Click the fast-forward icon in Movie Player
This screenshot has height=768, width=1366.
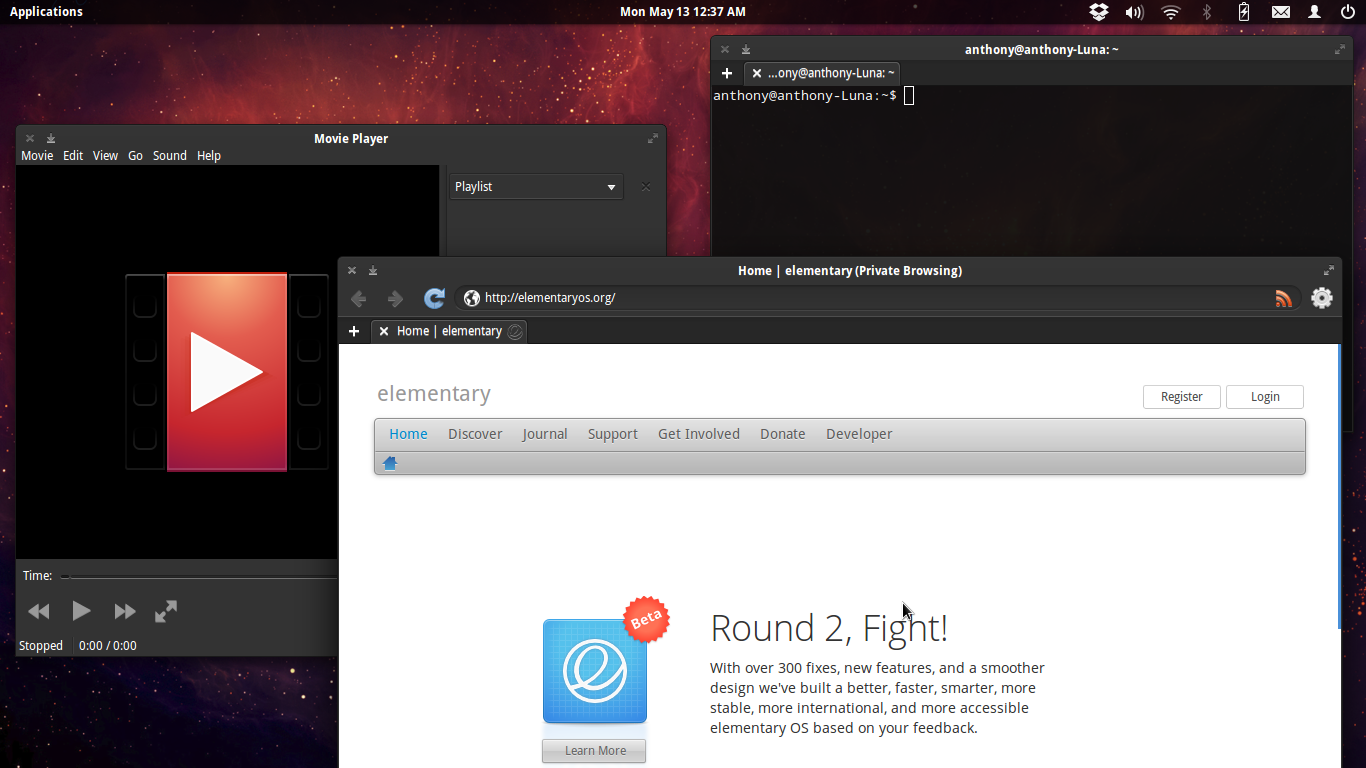(x=123, y=611)
